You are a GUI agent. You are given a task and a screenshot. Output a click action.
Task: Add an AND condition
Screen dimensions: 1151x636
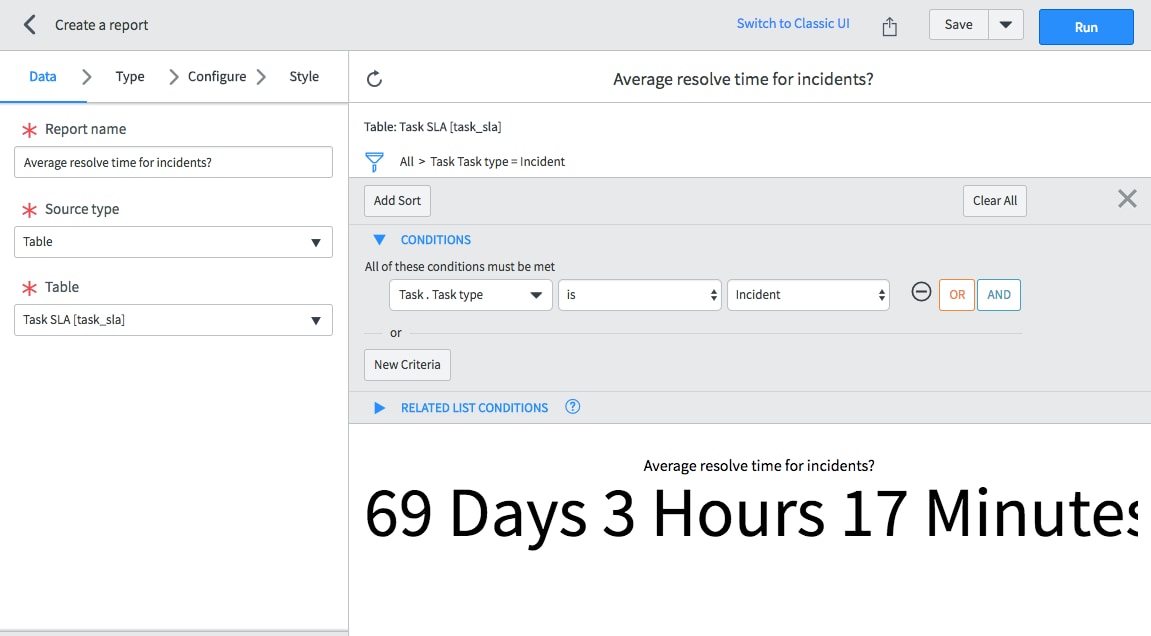pyautogui.click(x=999, y=294)
